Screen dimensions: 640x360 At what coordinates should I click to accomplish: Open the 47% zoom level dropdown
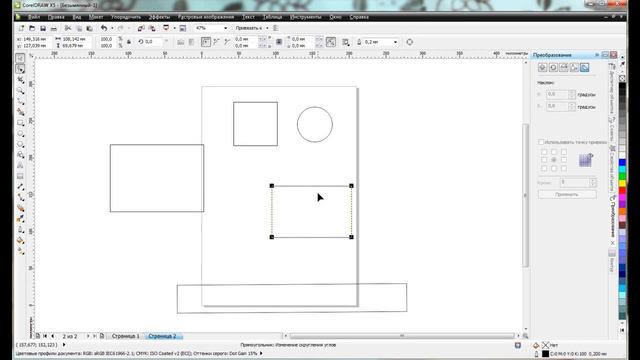(x=225, y=28)
